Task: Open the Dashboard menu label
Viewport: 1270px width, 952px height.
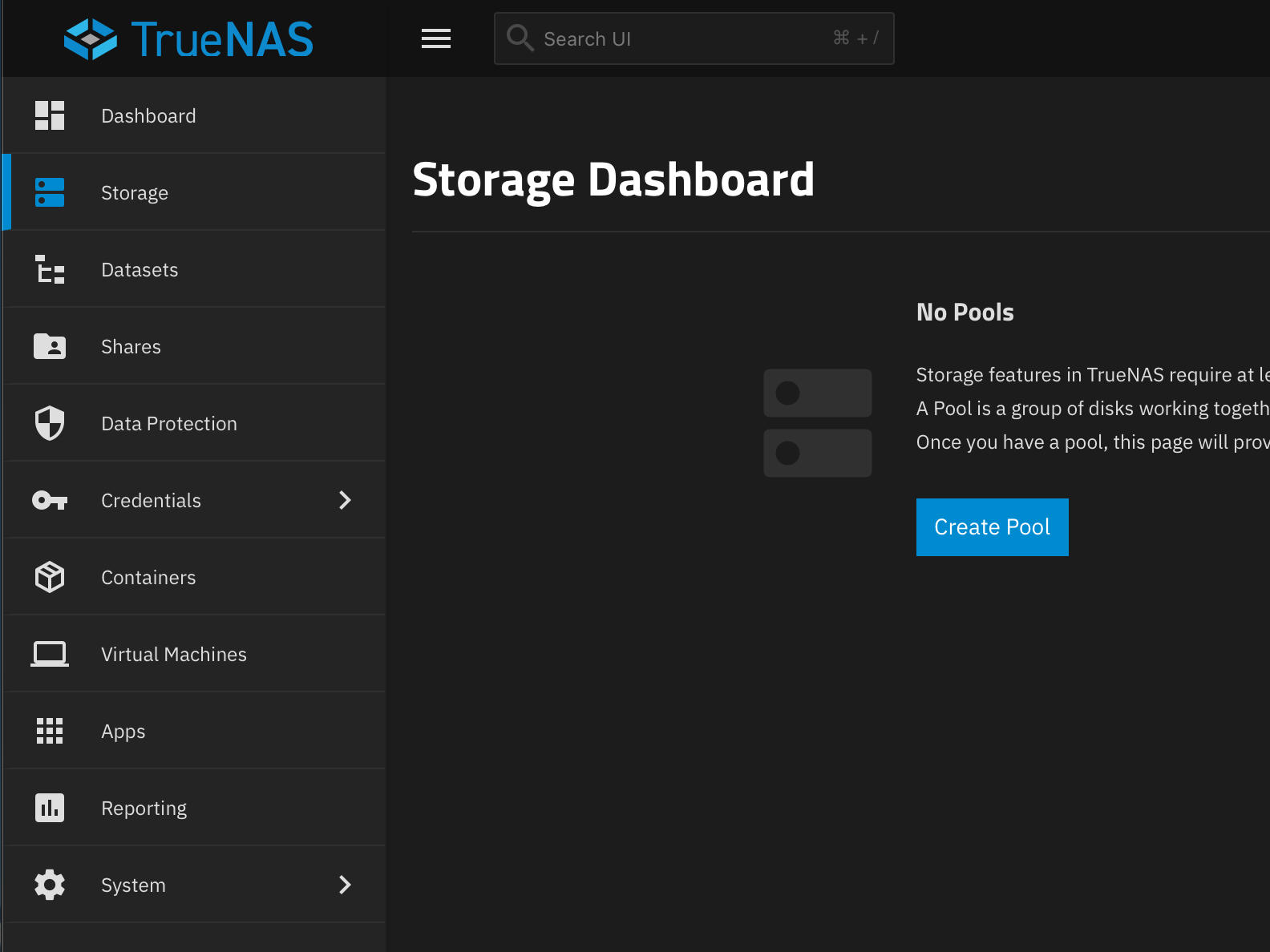Action: pos(148,116)
